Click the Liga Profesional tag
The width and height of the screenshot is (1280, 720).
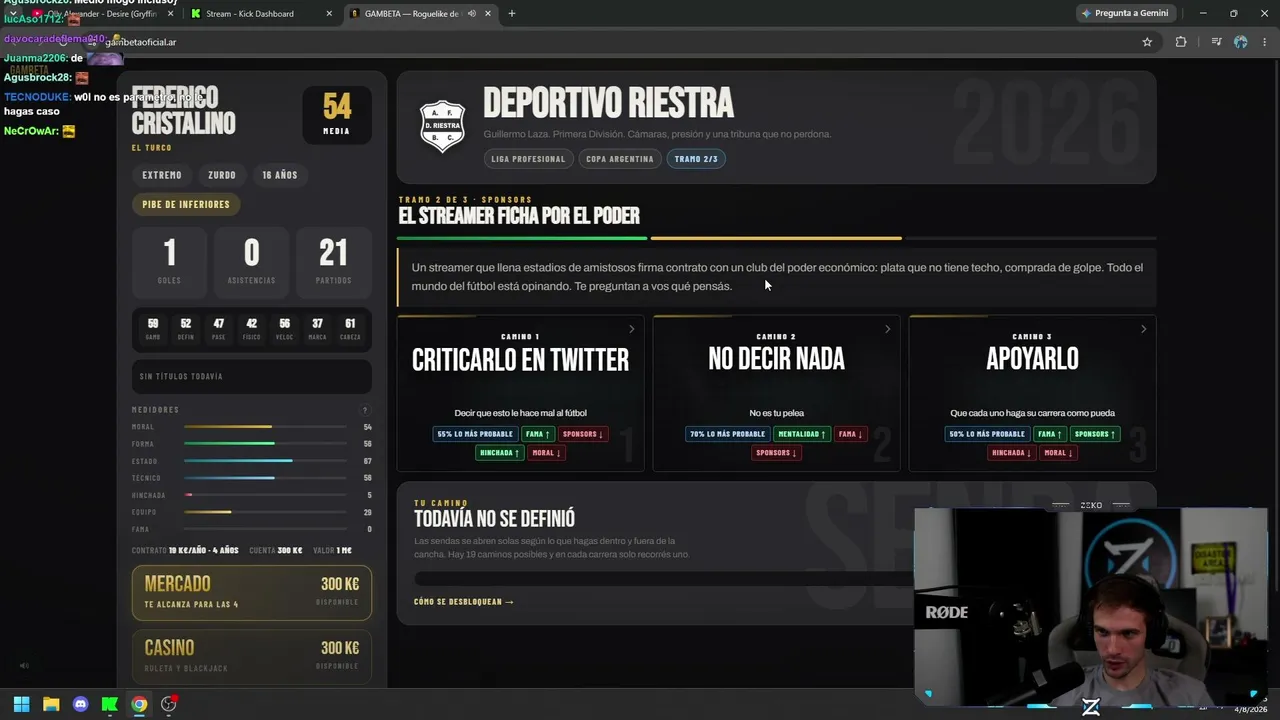coord(528,159)
